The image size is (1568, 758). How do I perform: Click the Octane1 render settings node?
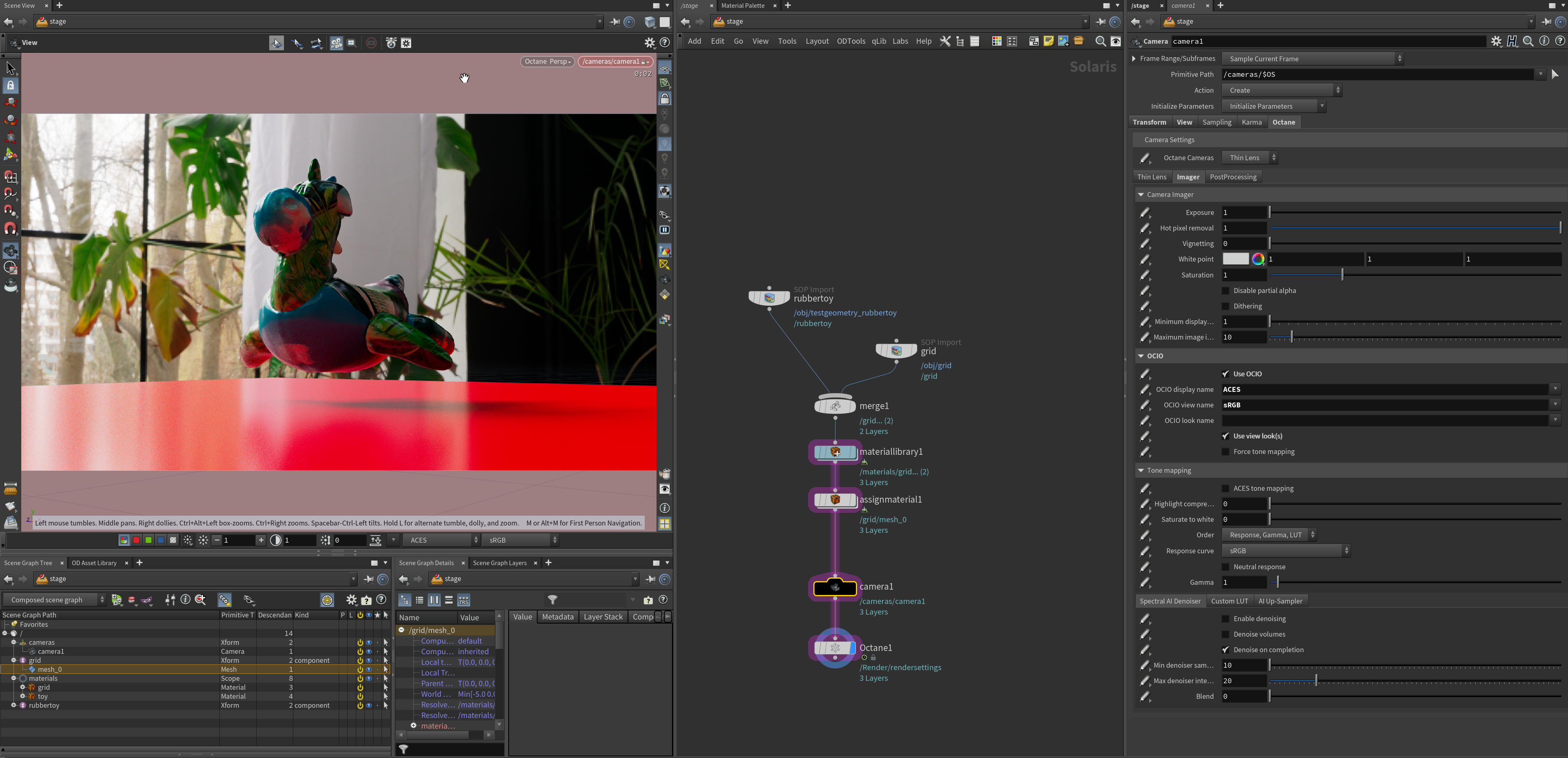click(x=835, y=648)
